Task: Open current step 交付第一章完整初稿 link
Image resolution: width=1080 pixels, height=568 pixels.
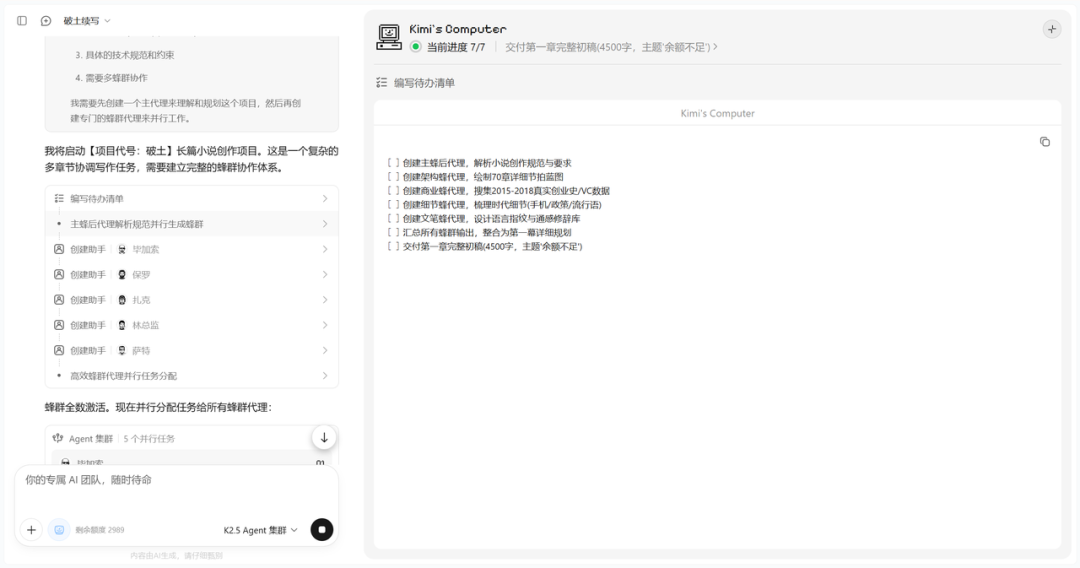Action: [x=611, y=47]
